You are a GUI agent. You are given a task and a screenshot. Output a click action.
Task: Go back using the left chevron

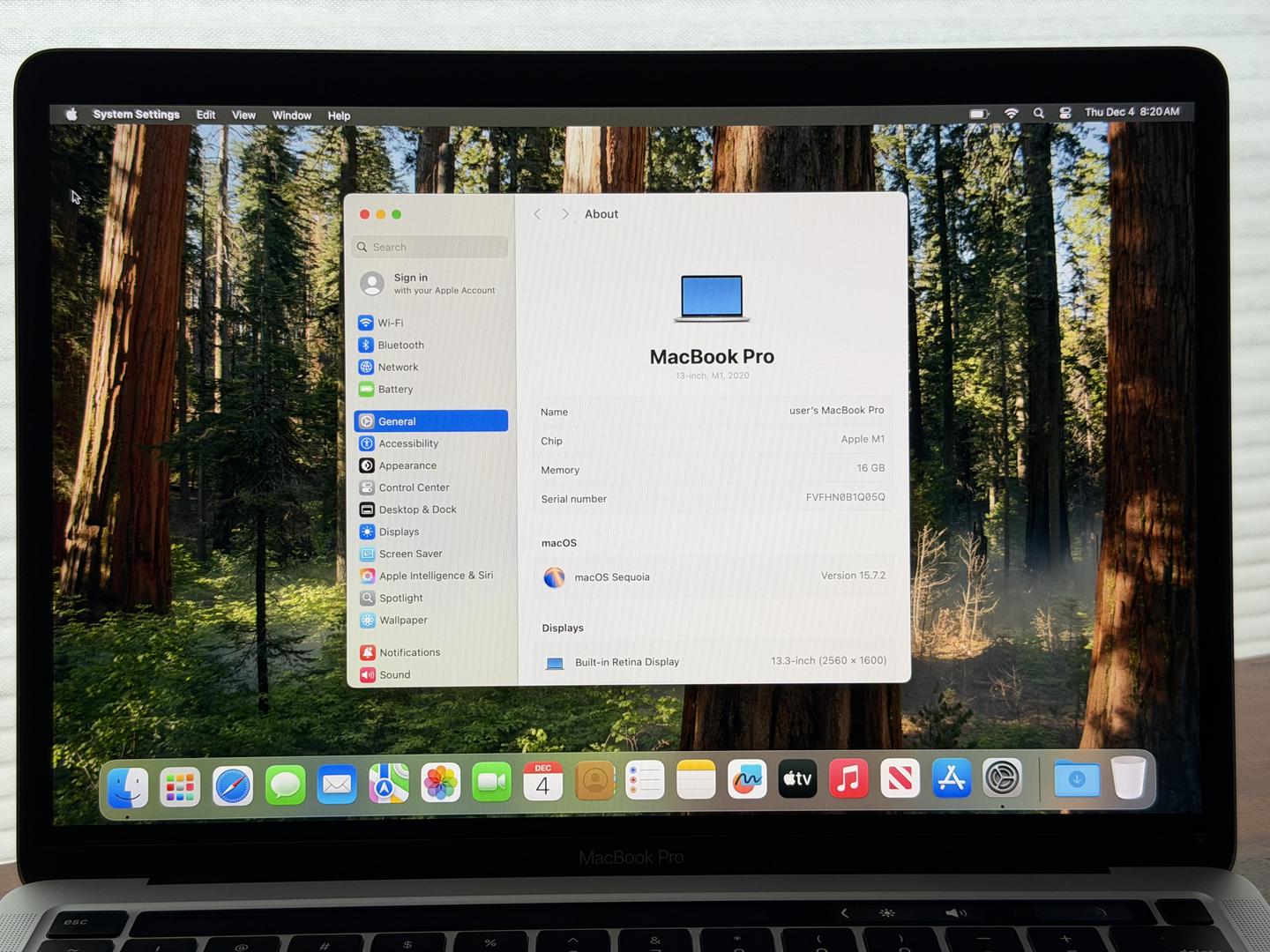click(537, 214)
